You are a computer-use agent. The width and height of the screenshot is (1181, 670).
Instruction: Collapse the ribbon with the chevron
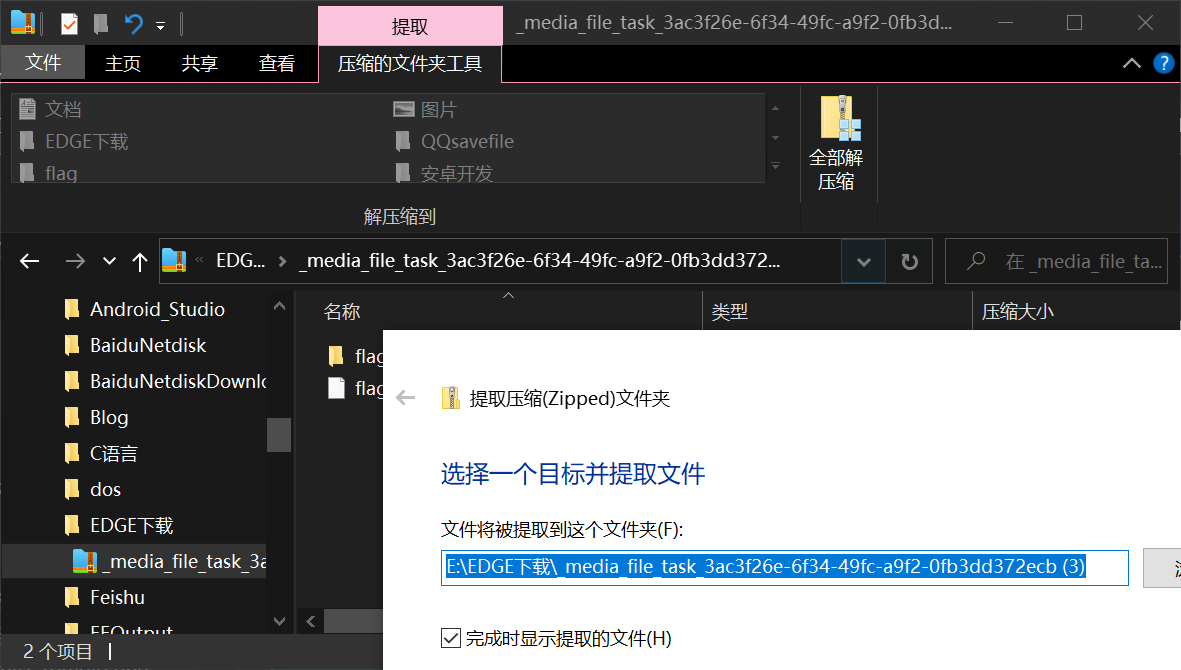(x=1131, y=63)
